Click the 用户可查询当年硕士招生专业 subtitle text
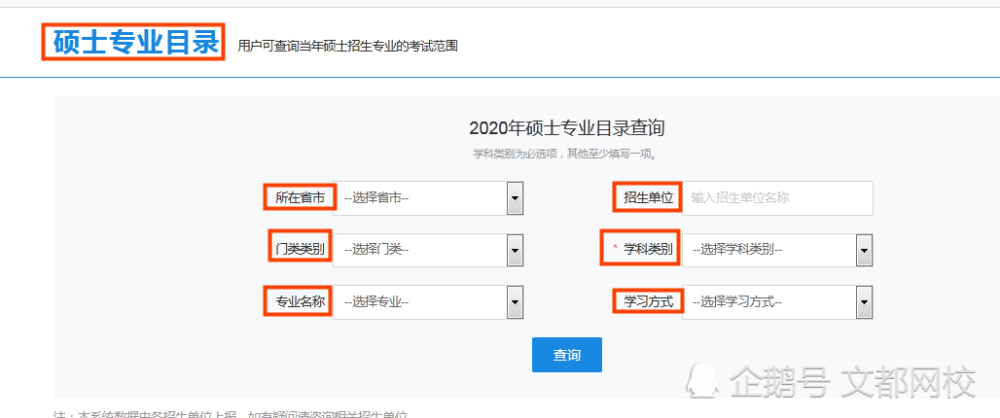1000x418 pixels. pos(348,46)
